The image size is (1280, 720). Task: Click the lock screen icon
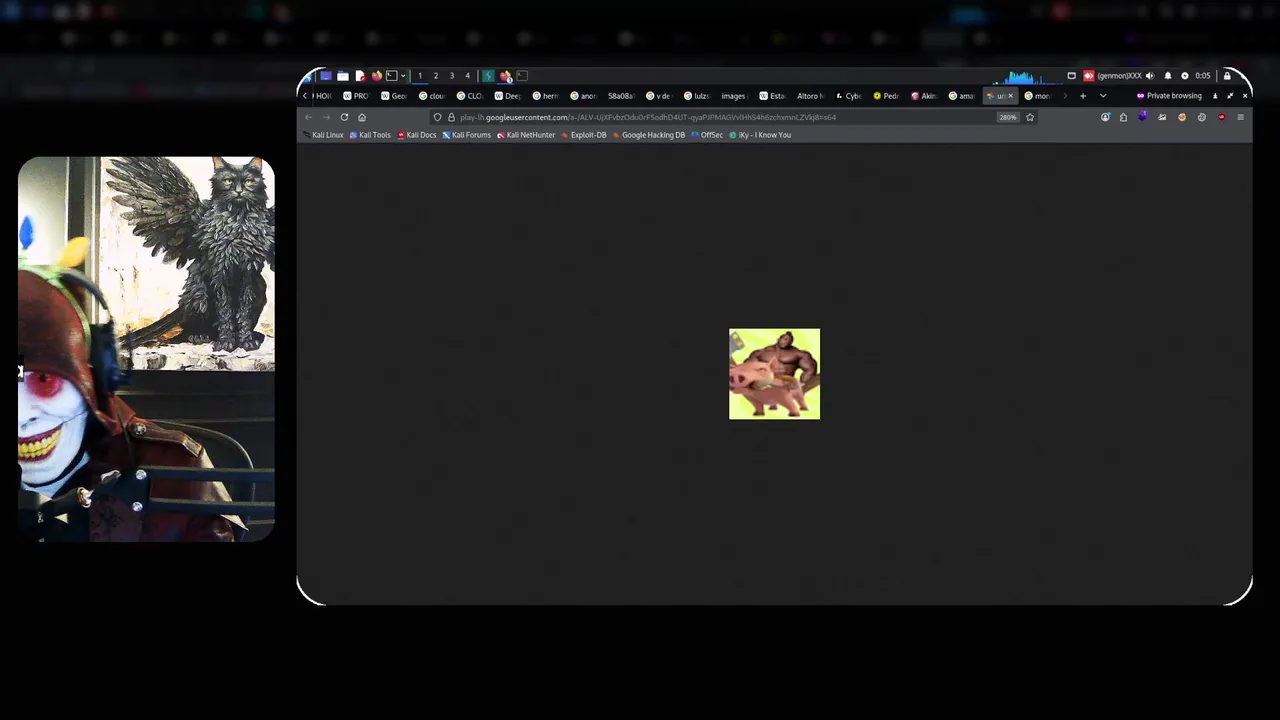(1227, 76)
